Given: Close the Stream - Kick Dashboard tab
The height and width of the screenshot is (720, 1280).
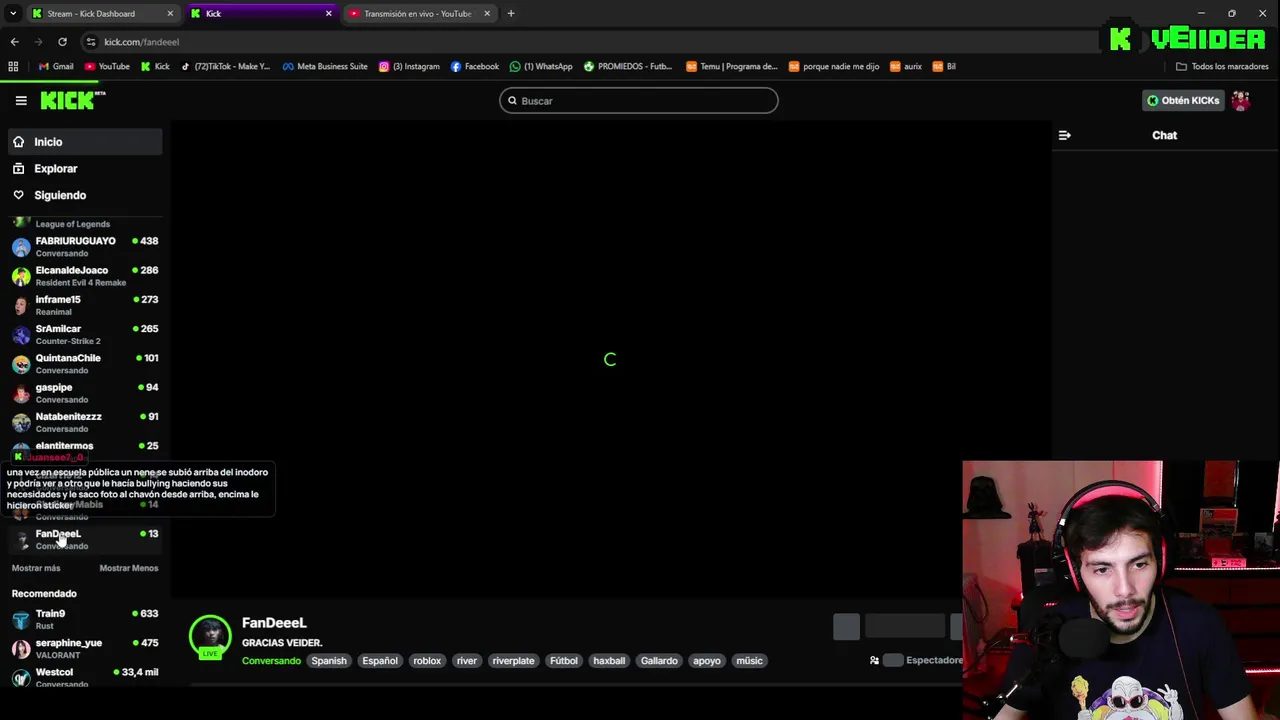Looking at the screenshot, I should click(170, 14).
